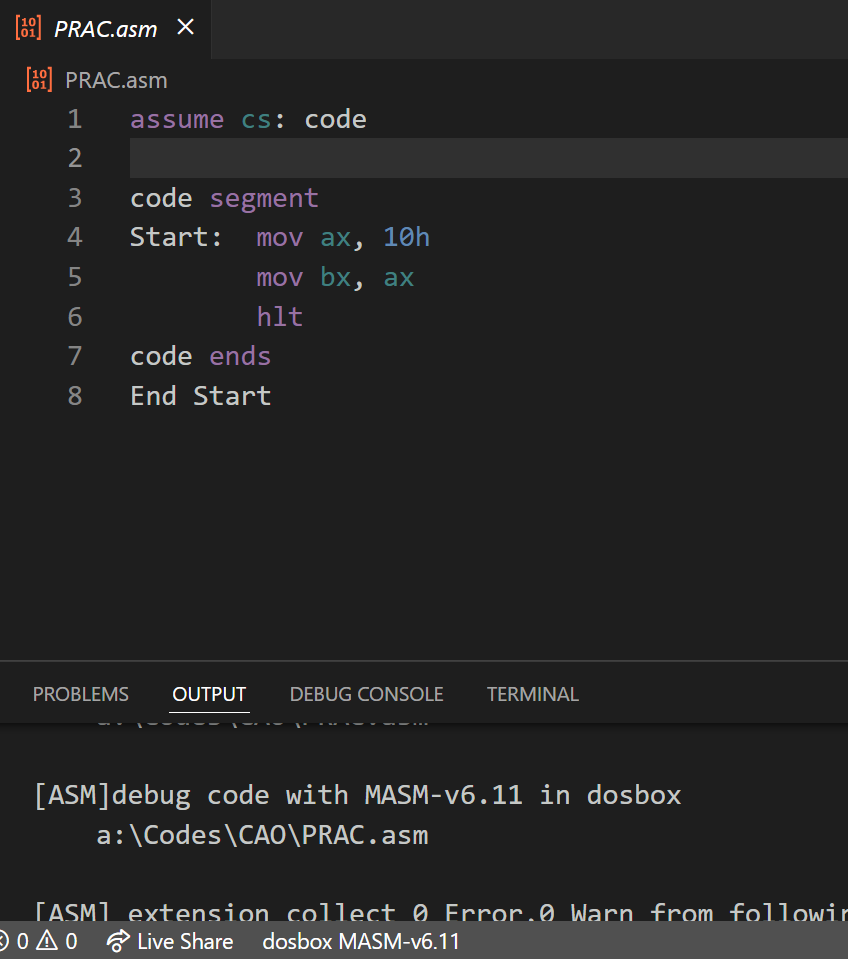
Task: Click the PRAC.asm breadcrumb path
Action: pos(116,81)
